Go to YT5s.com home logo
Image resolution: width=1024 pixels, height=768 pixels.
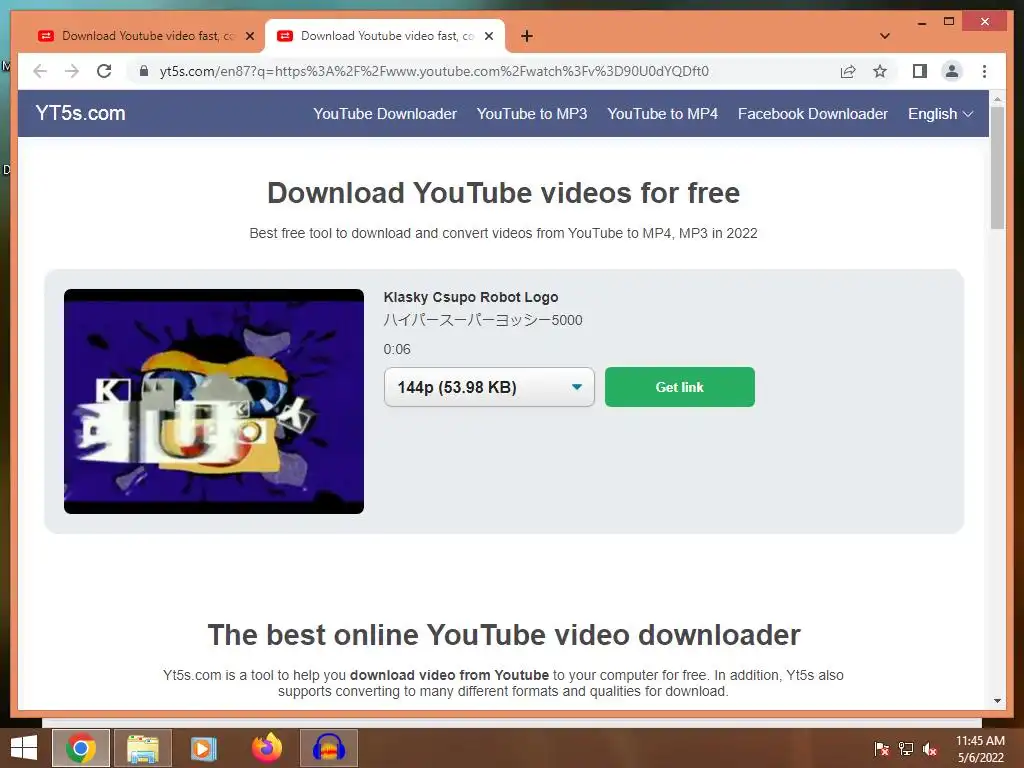(80, 113)
